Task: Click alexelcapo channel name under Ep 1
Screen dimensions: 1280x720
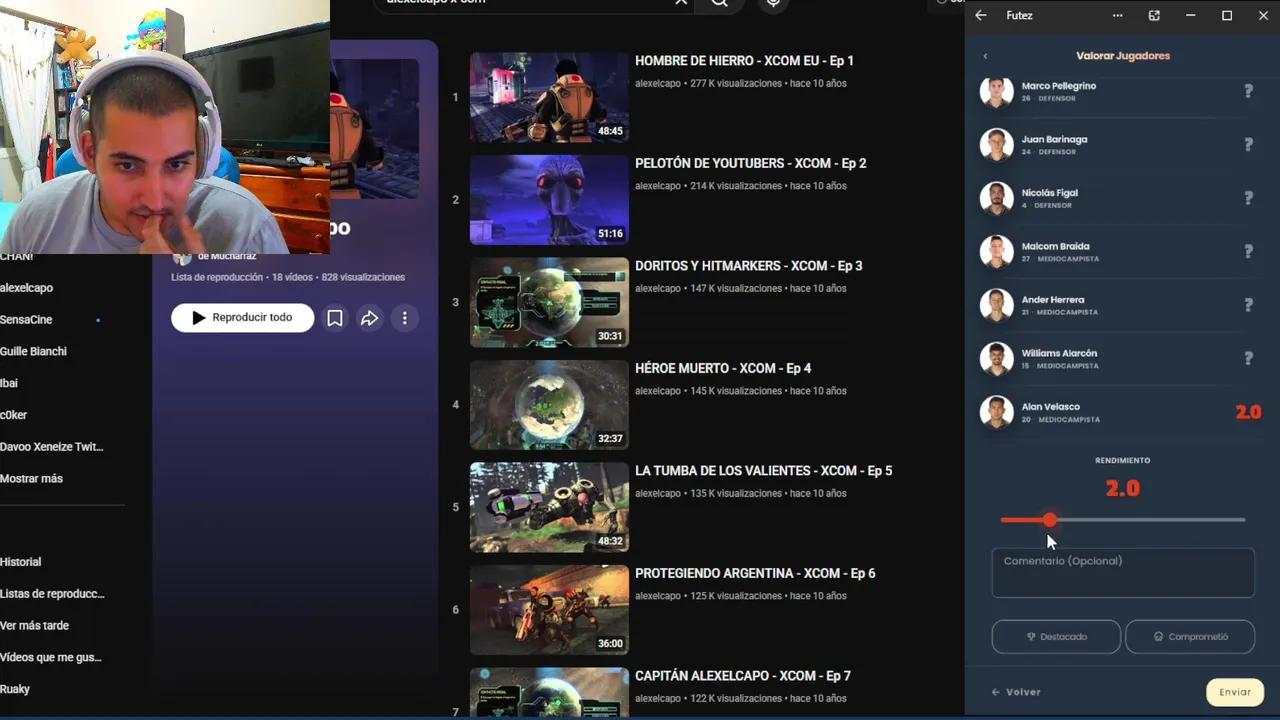Action: pyautogui.click(x=658, y=84)
